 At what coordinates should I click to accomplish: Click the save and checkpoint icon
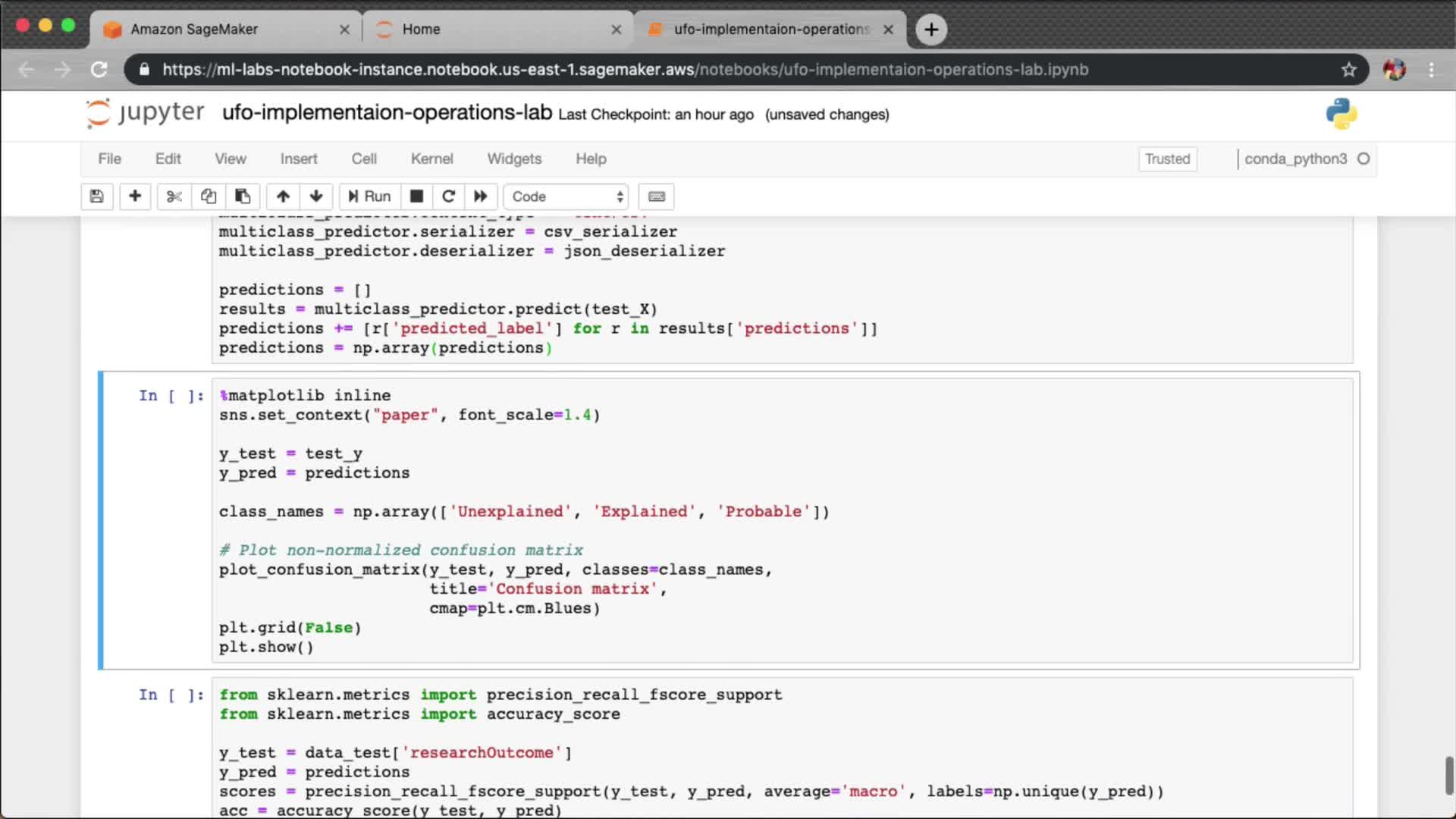coord(96,196)
